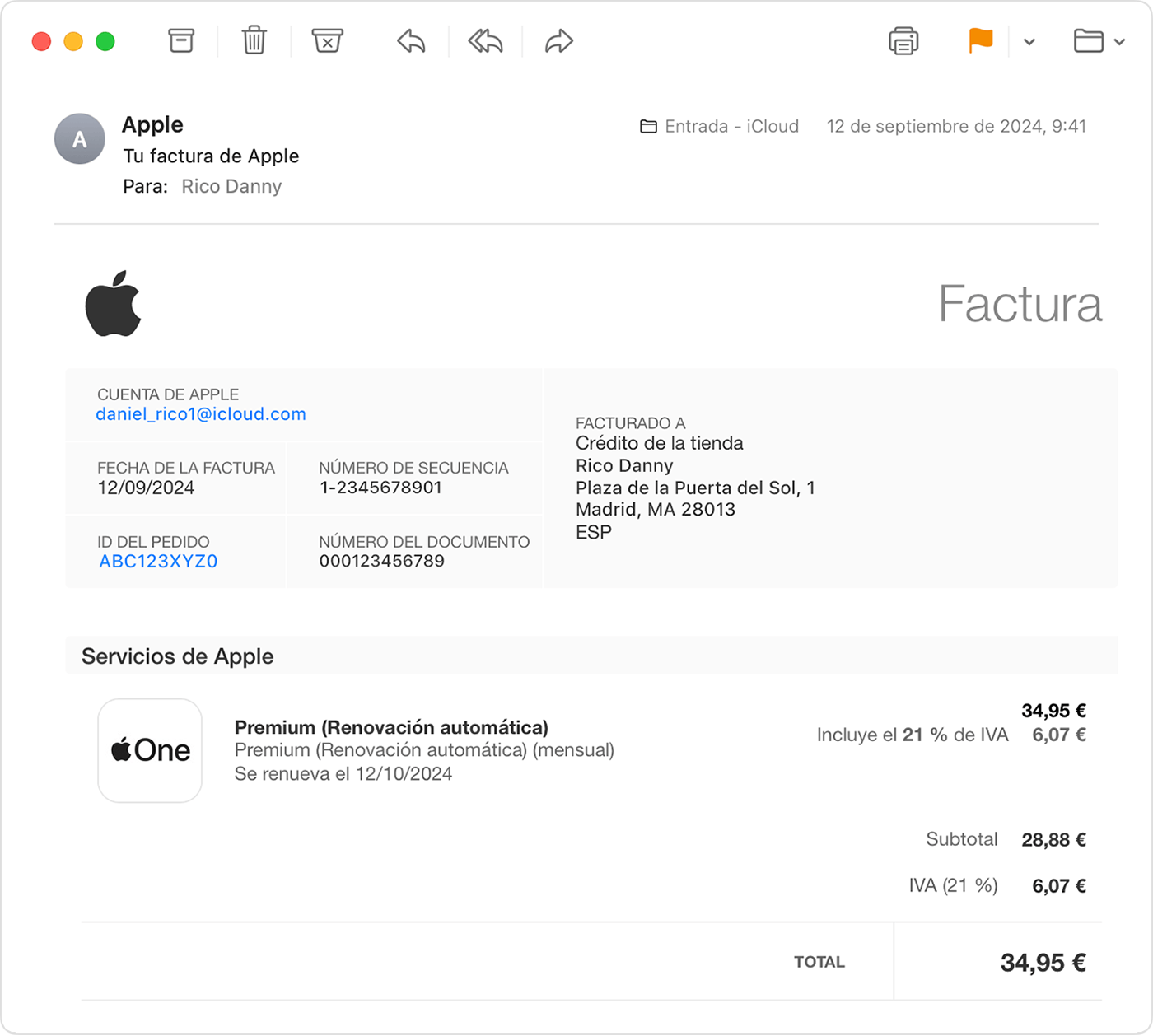Click the green full-screen window button
The height and width of the screenshot is (1036, 1153).
(105, 41)
